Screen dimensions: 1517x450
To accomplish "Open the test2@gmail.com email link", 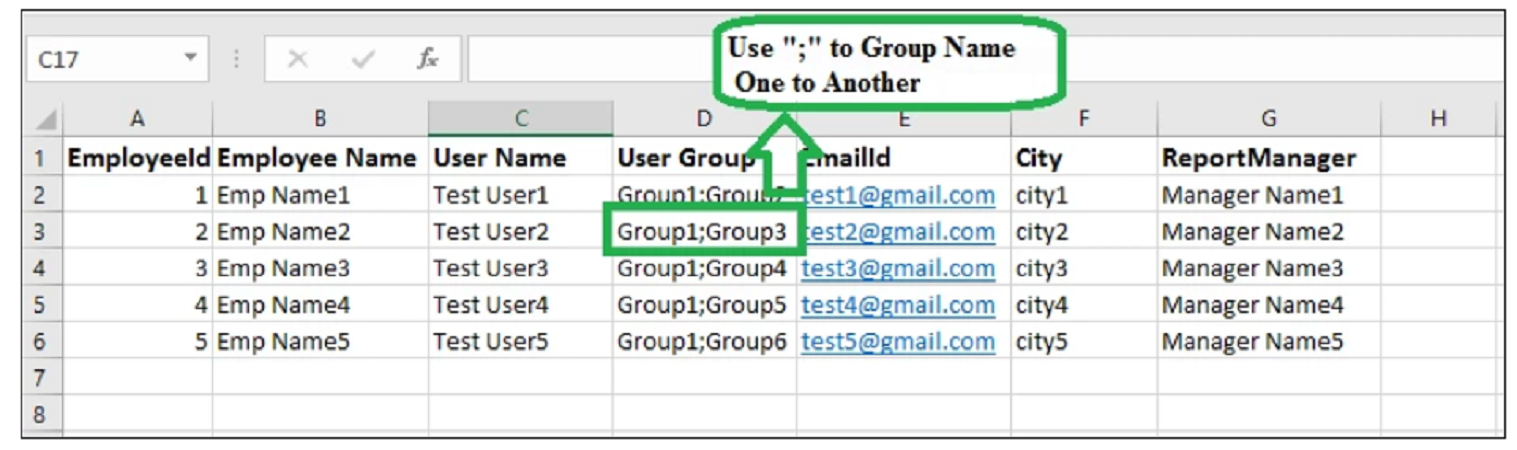I will [x=898, y=232].
